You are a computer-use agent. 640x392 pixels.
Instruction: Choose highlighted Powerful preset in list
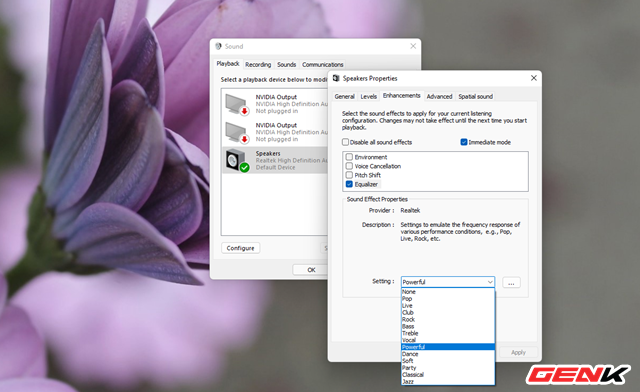coord(448,347)
